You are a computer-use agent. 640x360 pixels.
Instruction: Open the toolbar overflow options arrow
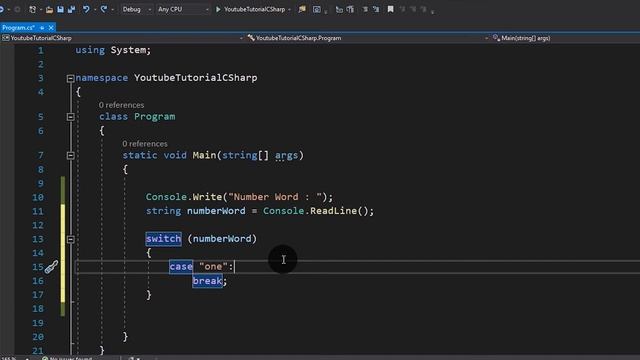pyautogui.click(x=433, y=11)
